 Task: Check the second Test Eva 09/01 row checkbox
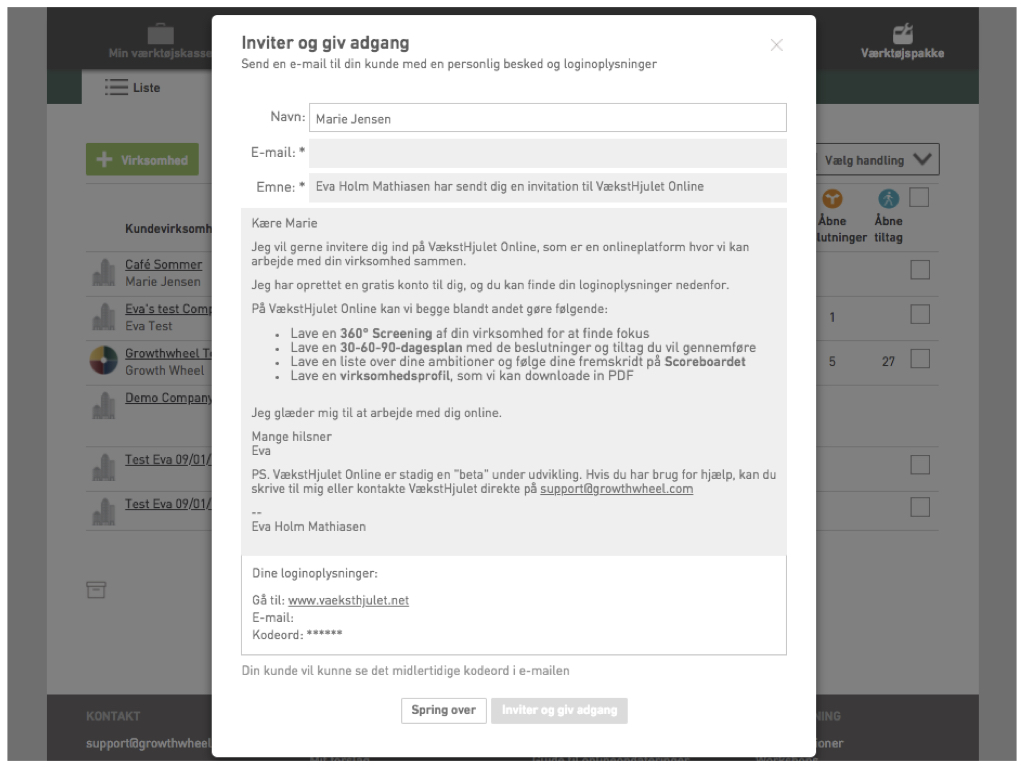coord(920,507)
